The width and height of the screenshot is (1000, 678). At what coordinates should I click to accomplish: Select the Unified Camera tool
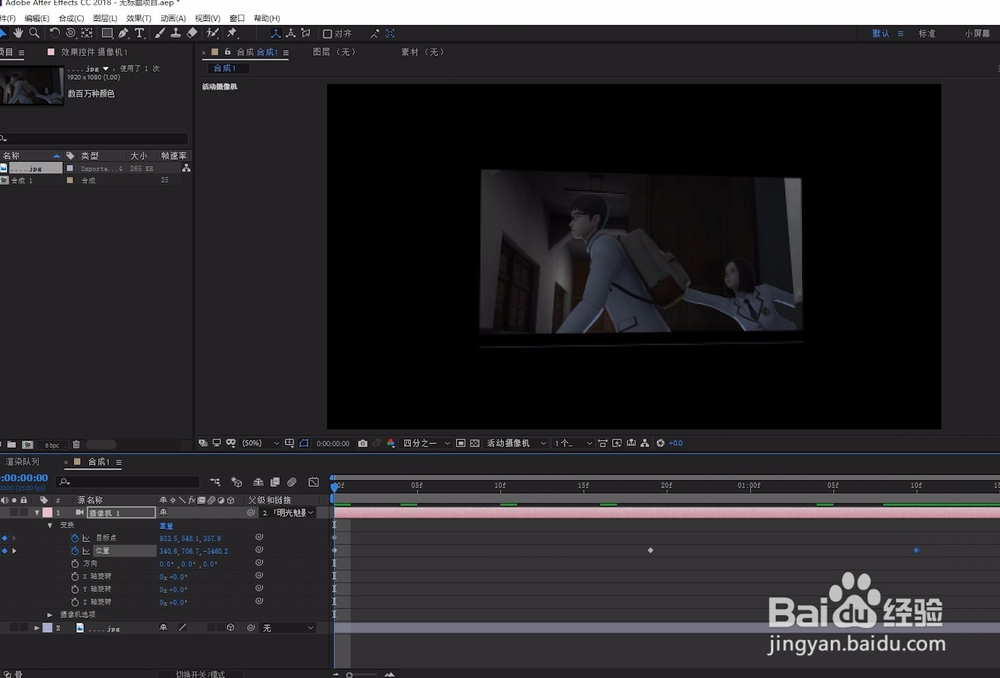(71, 33)
